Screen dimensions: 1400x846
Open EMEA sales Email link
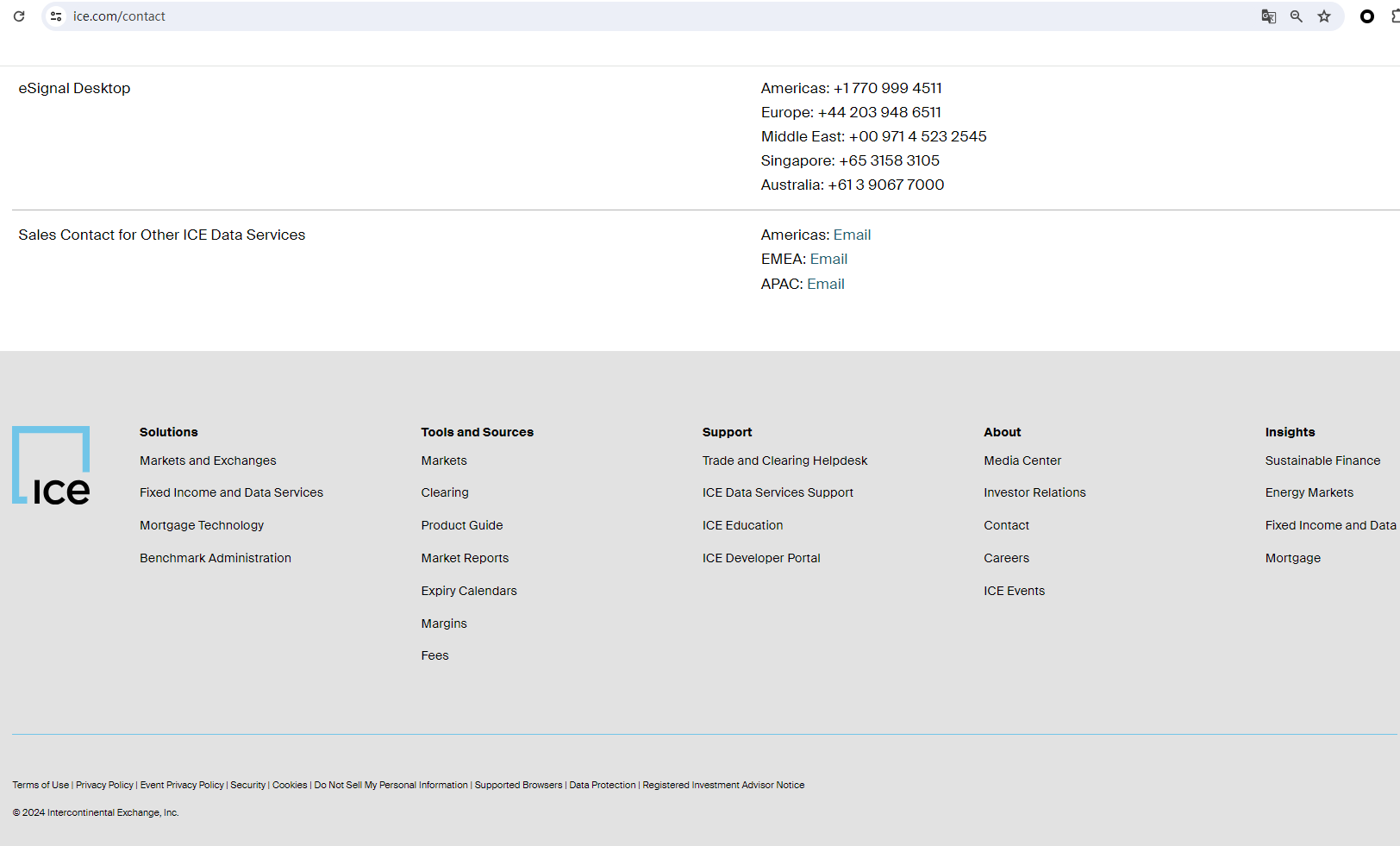click(x=828, y=259)
